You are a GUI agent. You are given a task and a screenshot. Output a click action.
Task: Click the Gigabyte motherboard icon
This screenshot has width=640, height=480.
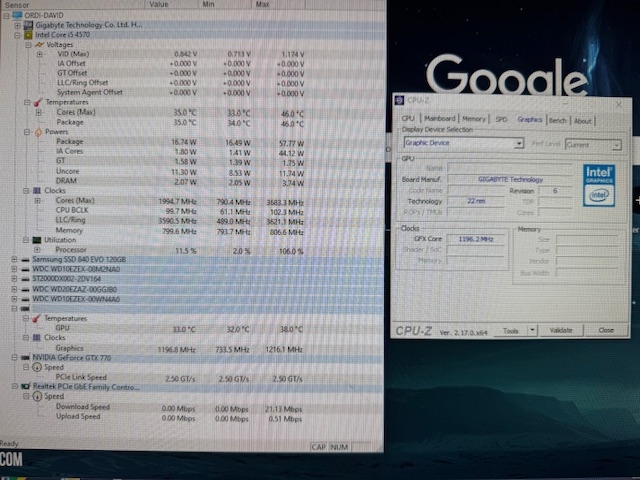click(28, 25)
